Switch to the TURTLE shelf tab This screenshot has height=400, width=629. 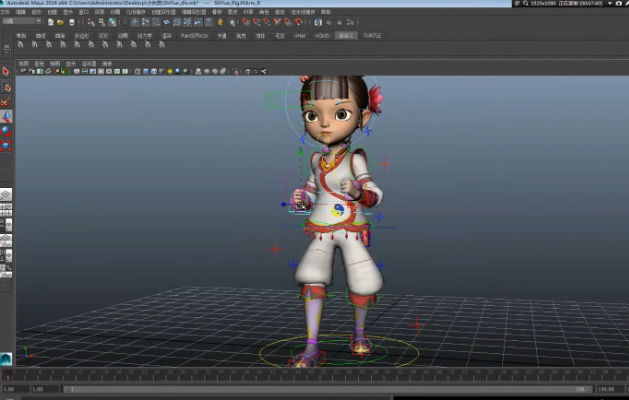click(x=372, y=36)
